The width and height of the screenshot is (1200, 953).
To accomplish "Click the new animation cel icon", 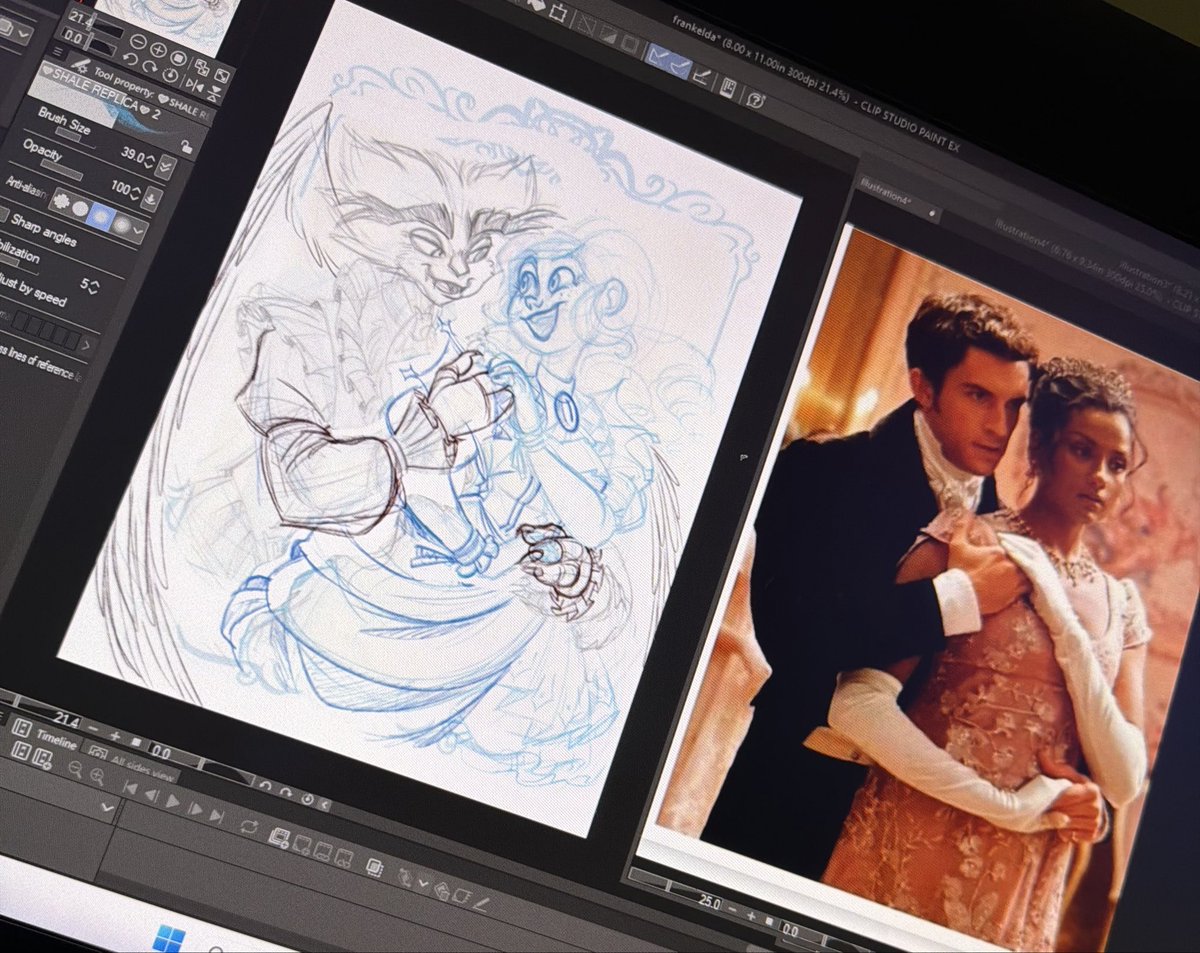I will (302, 845).
